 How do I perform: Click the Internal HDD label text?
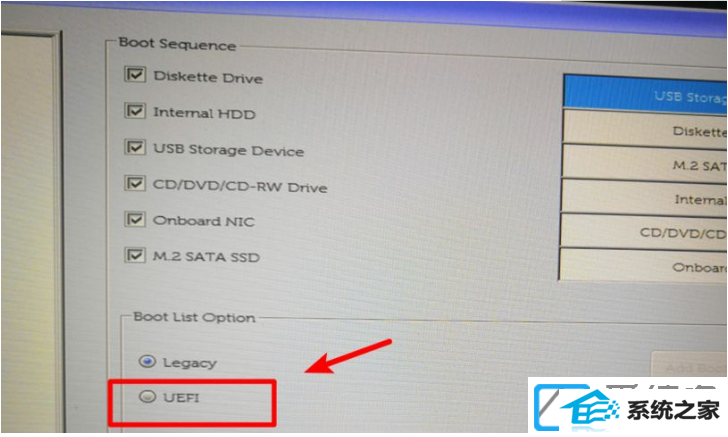pos(204,113)
